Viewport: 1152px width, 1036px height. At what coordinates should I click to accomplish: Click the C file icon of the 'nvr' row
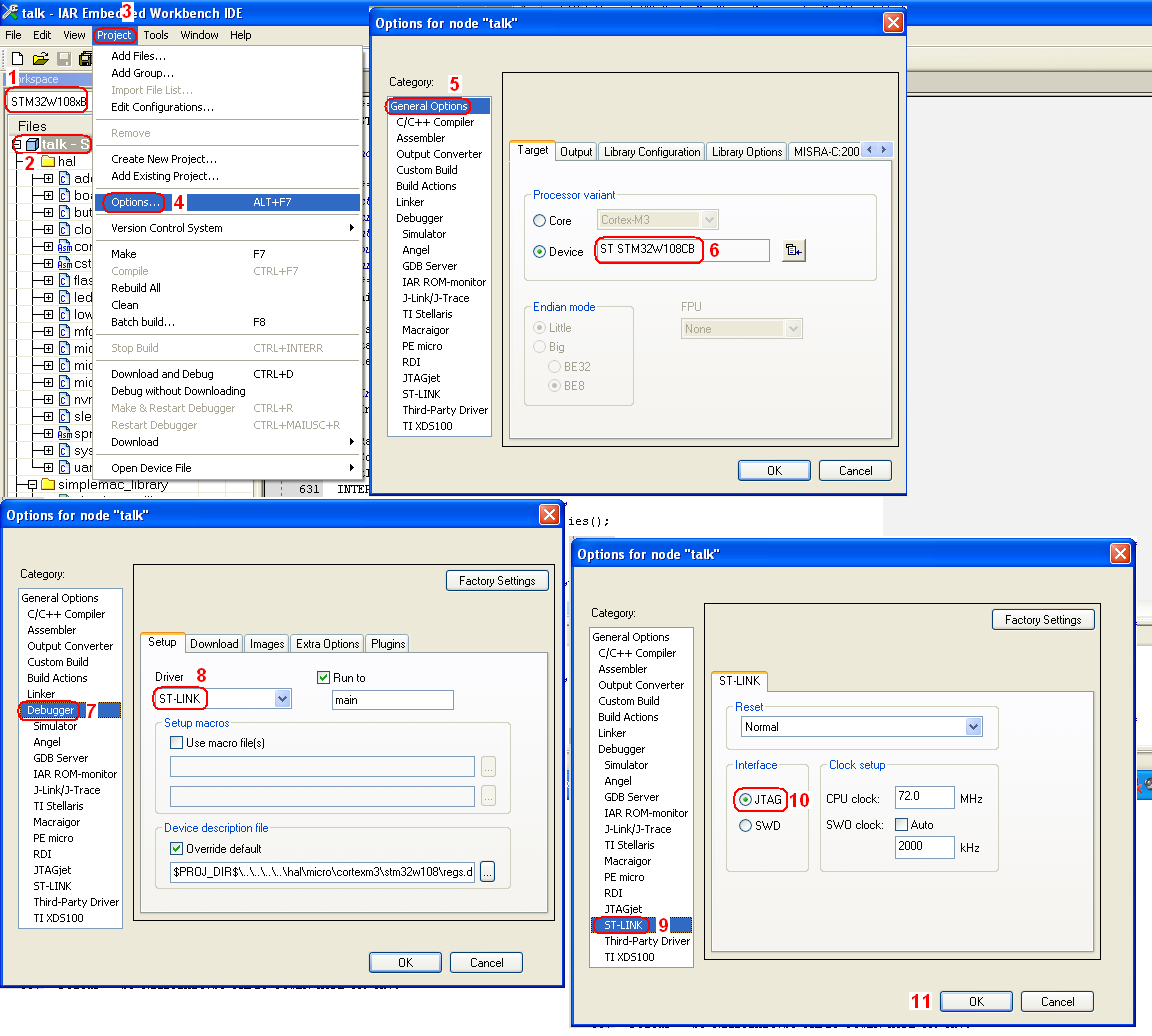point(65,400)
